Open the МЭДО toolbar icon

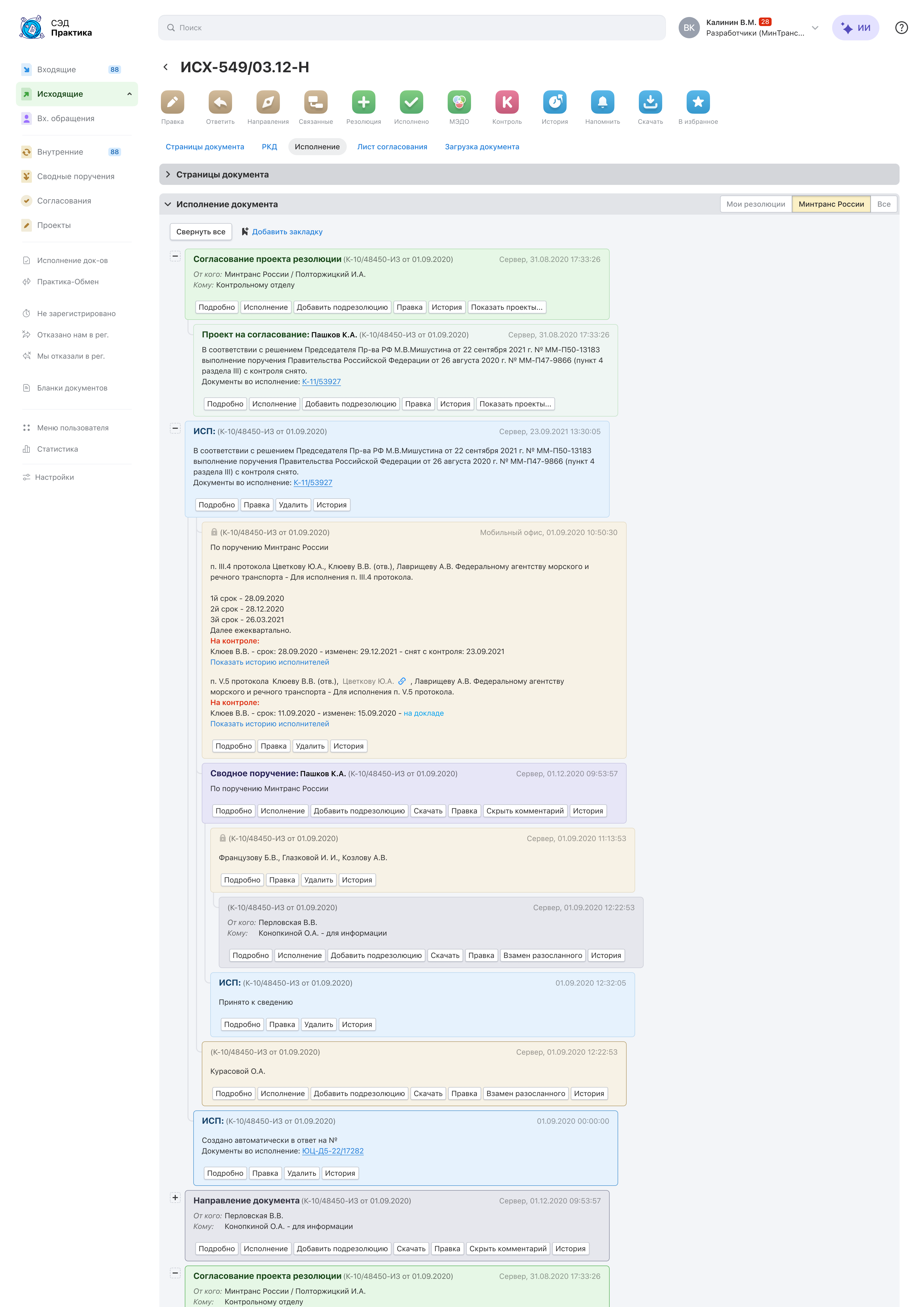coord(459,103)
